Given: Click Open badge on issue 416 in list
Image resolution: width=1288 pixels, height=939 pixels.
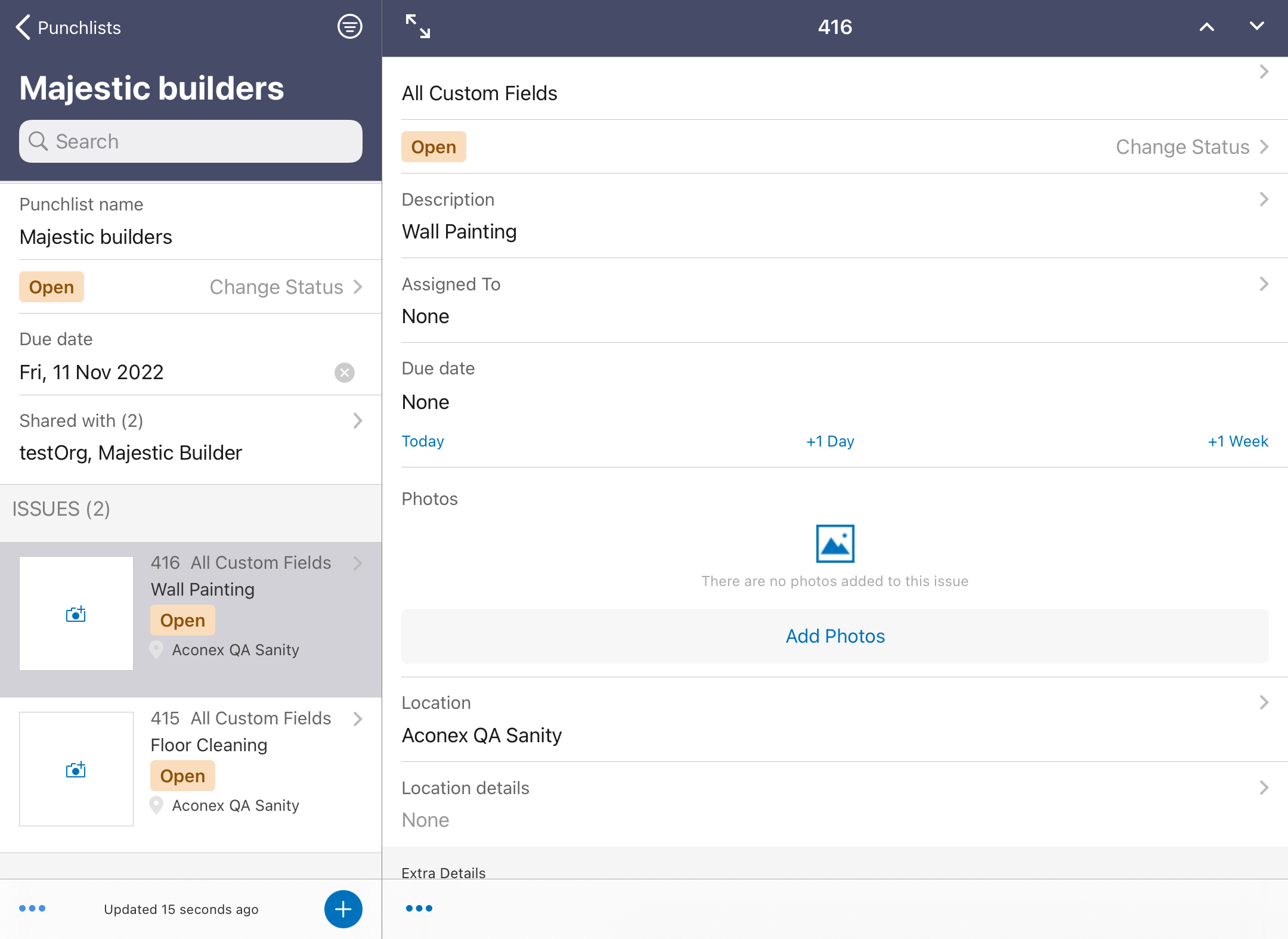Looking at the screenshot, I should click(x=182, y=620).
